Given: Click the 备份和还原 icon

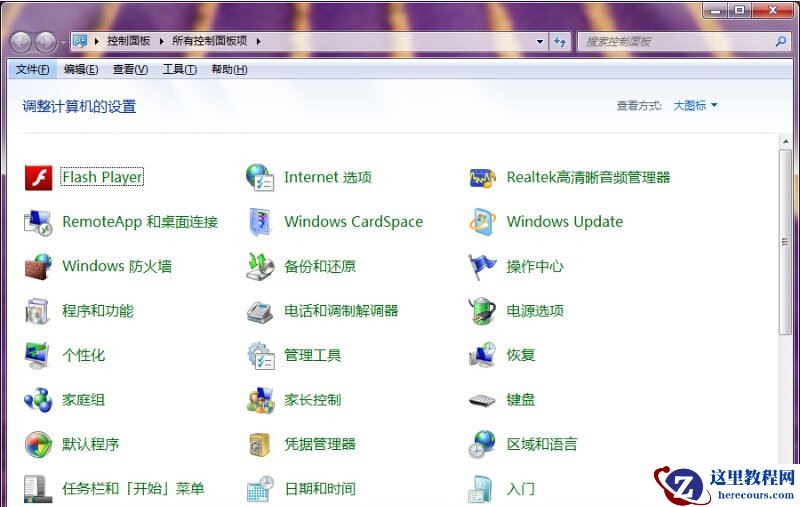Looking at the screenshot, I should click(260, 266).
